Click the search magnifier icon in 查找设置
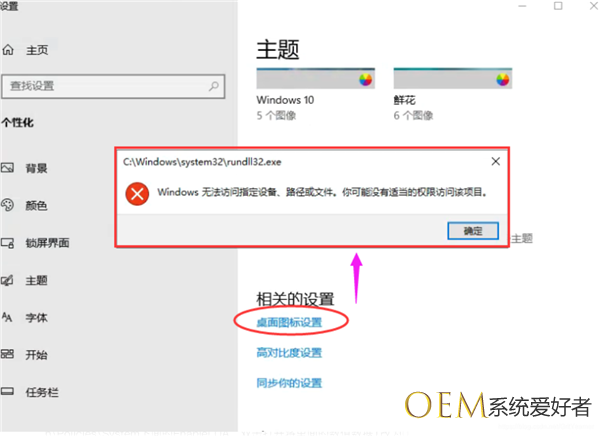 [214, 86]
